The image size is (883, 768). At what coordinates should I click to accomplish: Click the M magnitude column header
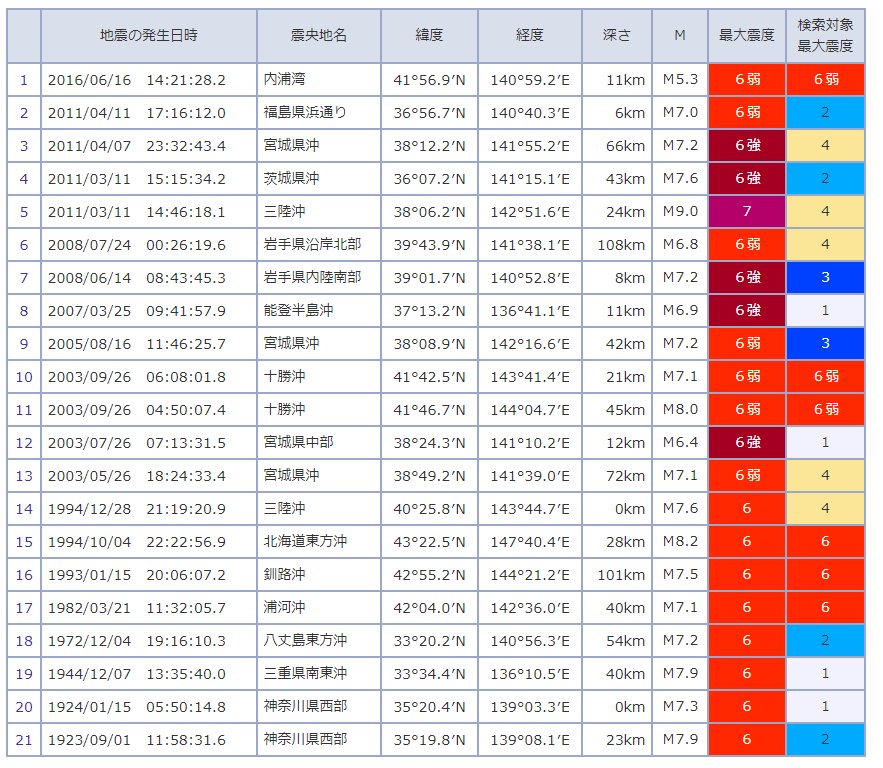tap(680, 35)
